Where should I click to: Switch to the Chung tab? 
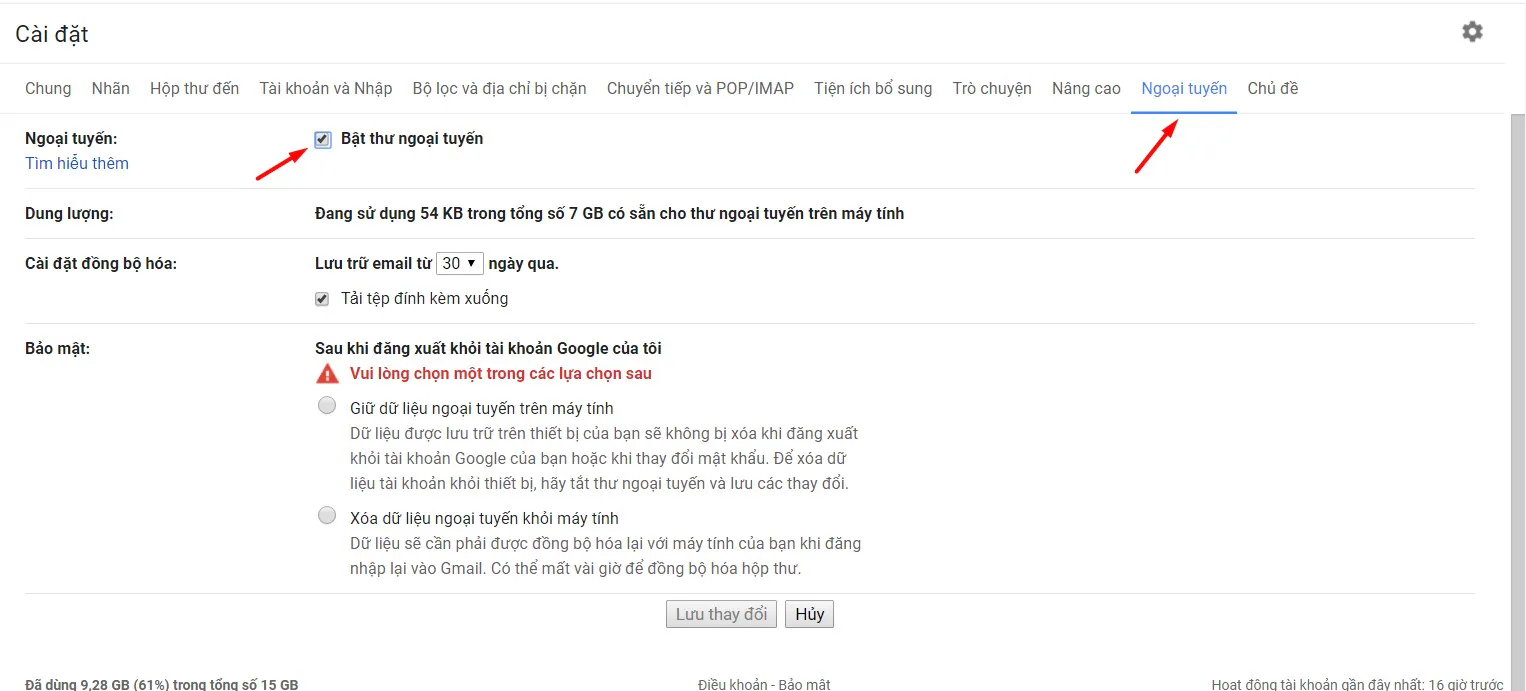coord(48,89)
